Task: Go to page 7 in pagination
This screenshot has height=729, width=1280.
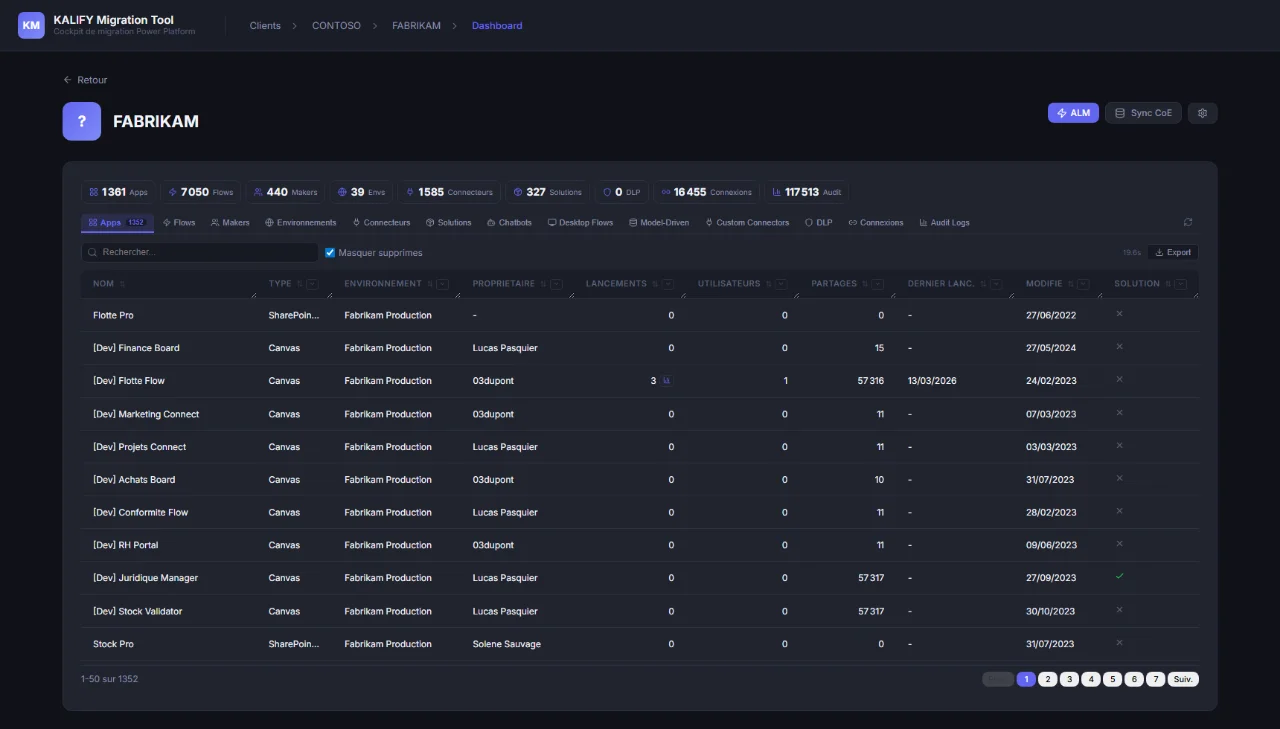Action: tap(1155, 679)
